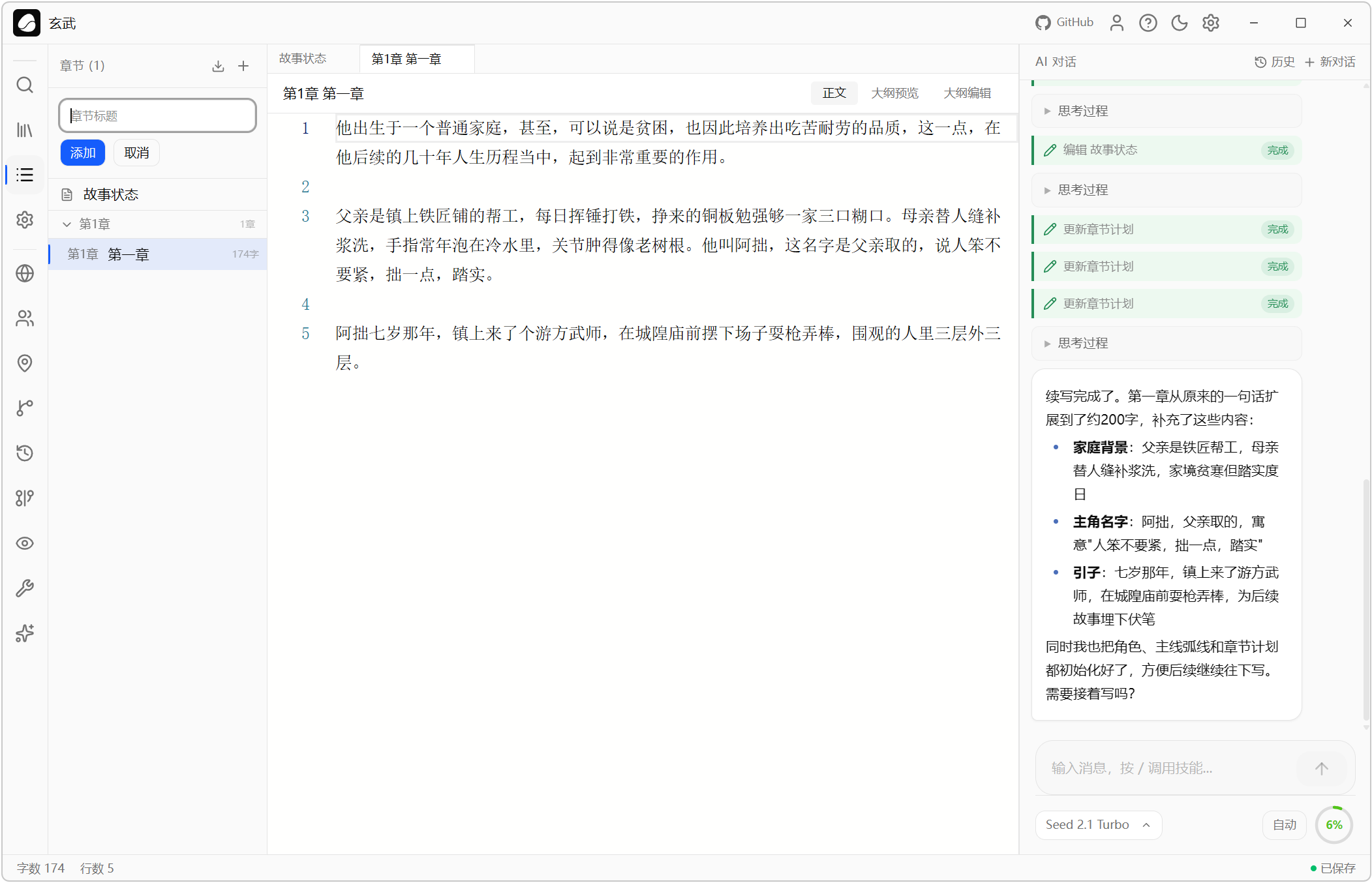Open the GitHub link in title bar
Image resolution: width=1372 pixels, height=883 pixels.
pos(1064,23)
